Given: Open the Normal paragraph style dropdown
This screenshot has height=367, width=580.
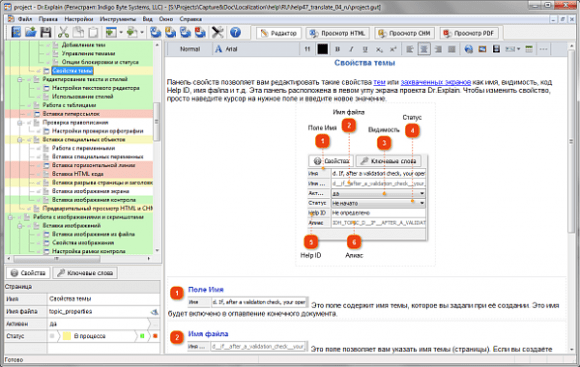Looking at the screenshot, I should tap(190, 49).
